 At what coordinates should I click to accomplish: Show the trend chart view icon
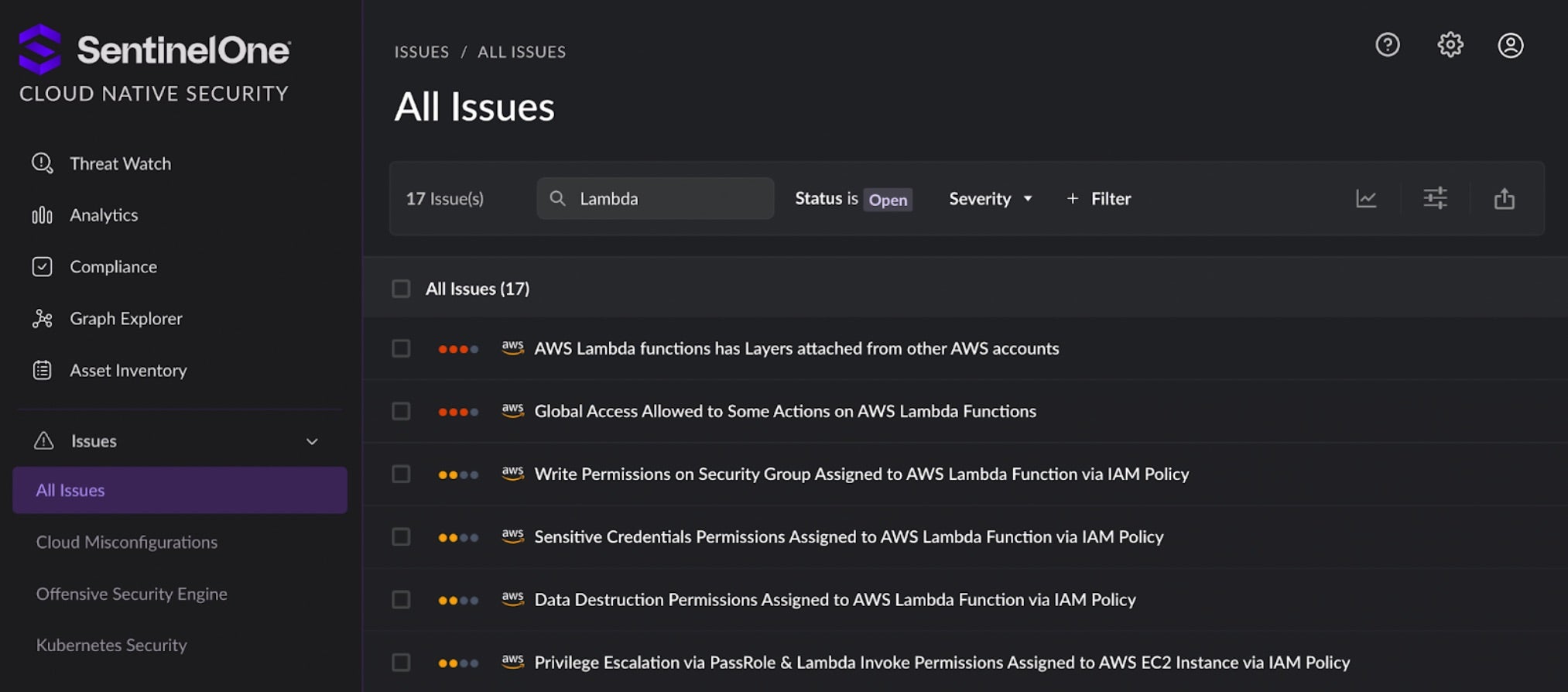tap(1366, 199)
